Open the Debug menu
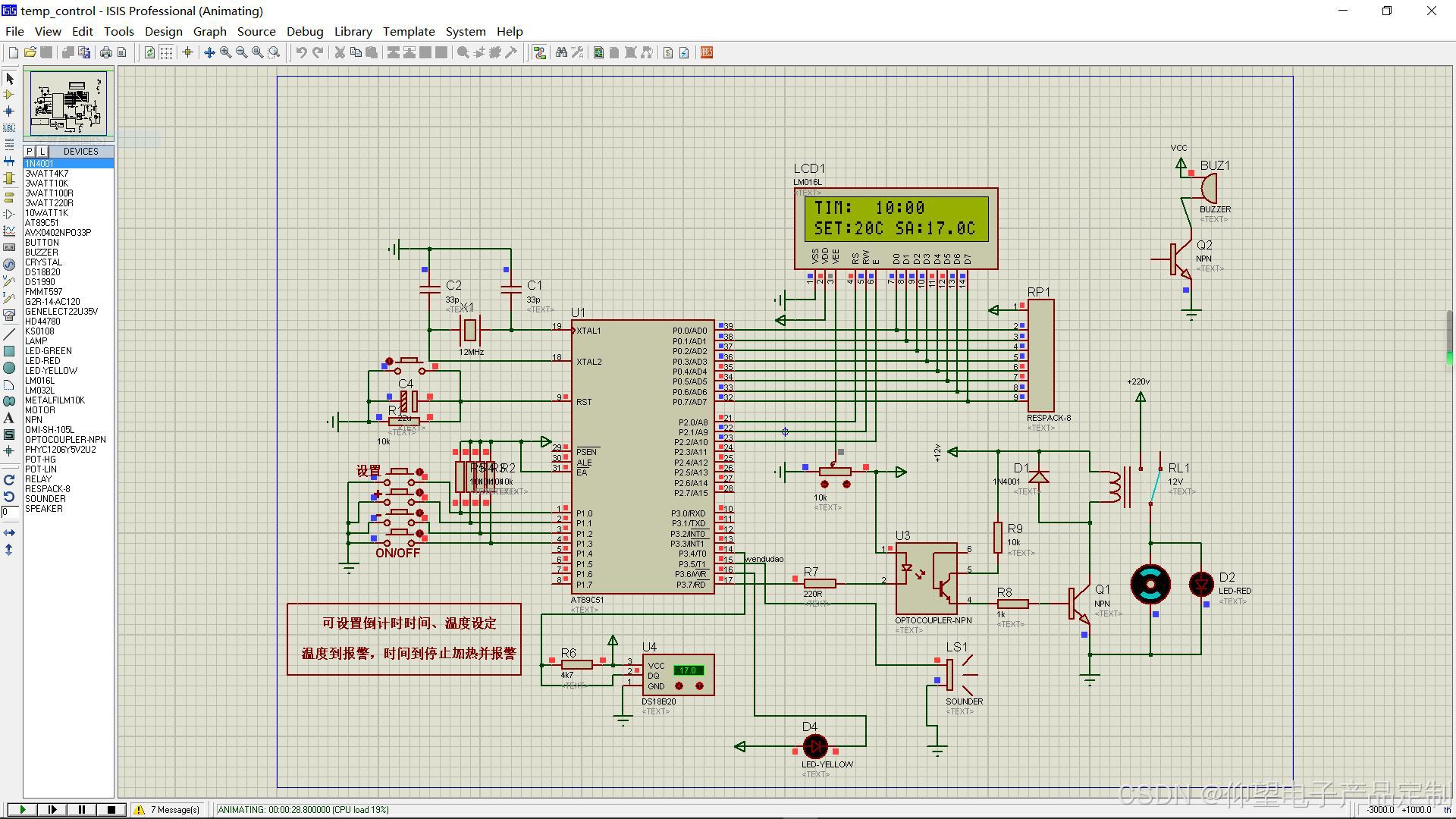Image resolution: width=1456 pixels, height=819 pixels. point(305,31)
